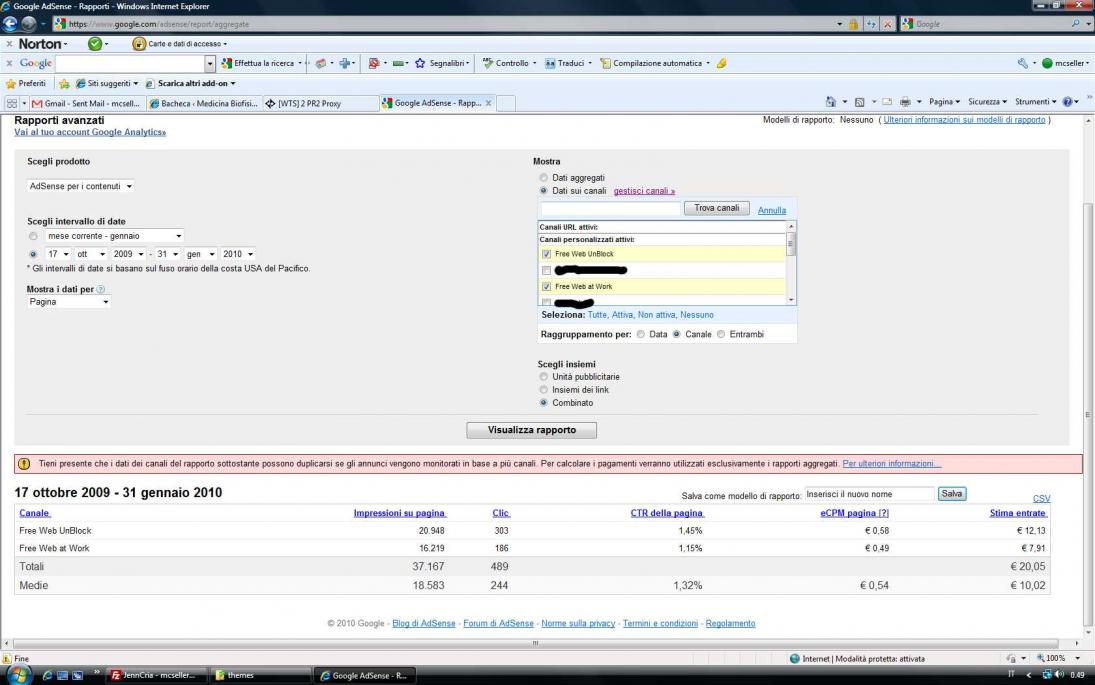Click the Home icon in the command bar
Viewport: 1095px width, 685px height.
pyautogui.click(x=831, y=102)
